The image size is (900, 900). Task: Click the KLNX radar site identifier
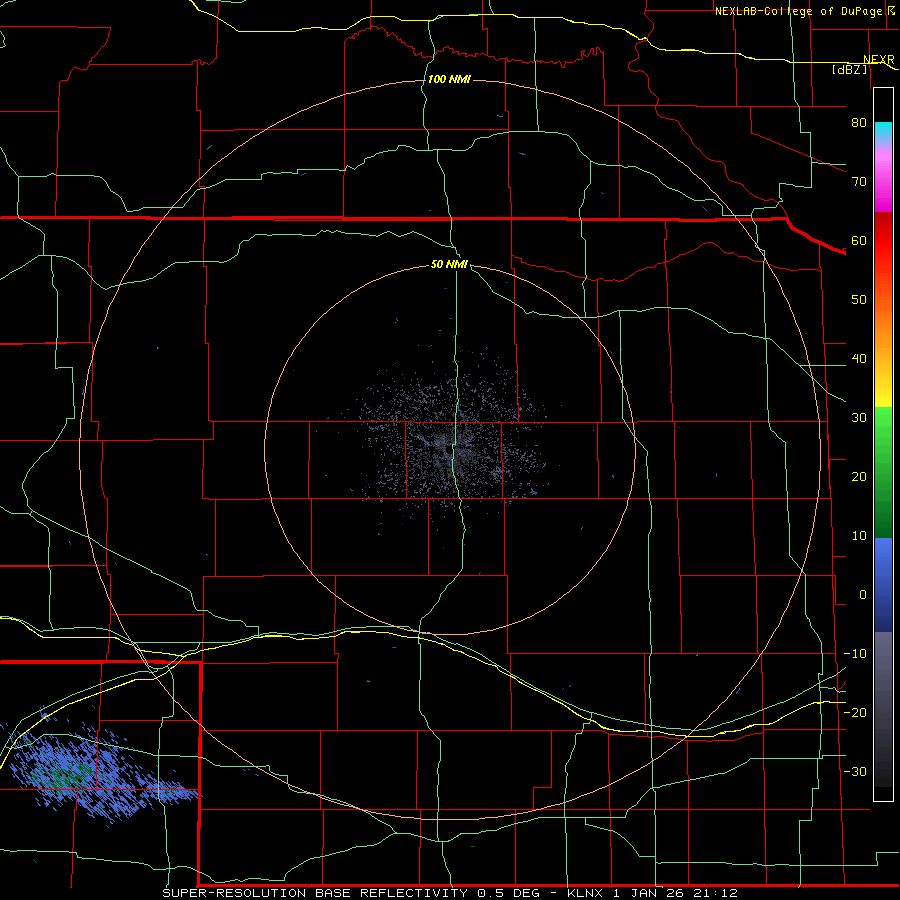coord(585,893)
